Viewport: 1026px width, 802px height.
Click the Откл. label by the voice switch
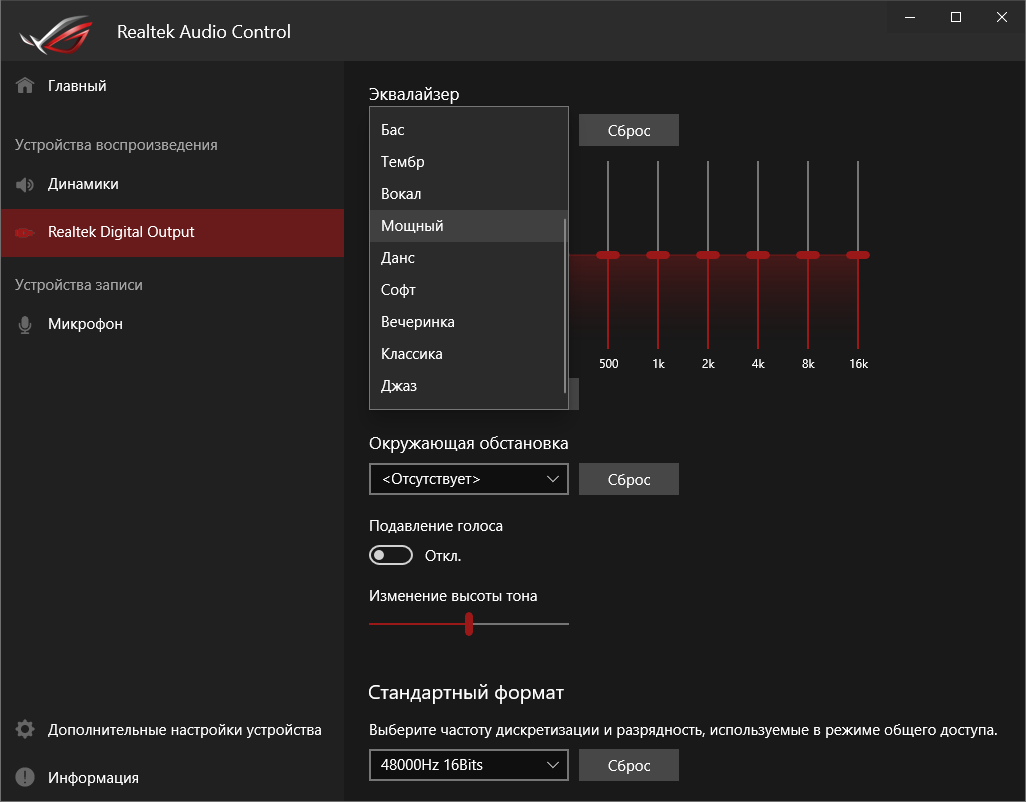tap(443, 556)
